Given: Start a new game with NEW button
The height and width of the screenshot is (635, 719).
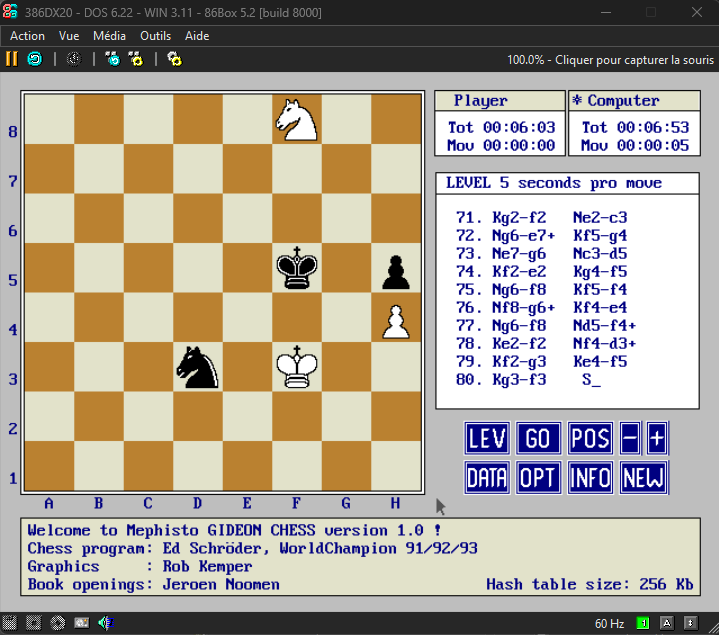Looking at the screenshot, I should pos(643,478).
